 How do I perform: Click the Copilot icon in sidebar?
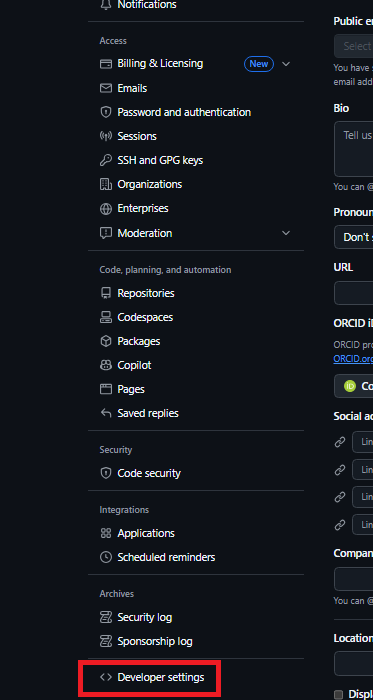[x=106, y=365]
